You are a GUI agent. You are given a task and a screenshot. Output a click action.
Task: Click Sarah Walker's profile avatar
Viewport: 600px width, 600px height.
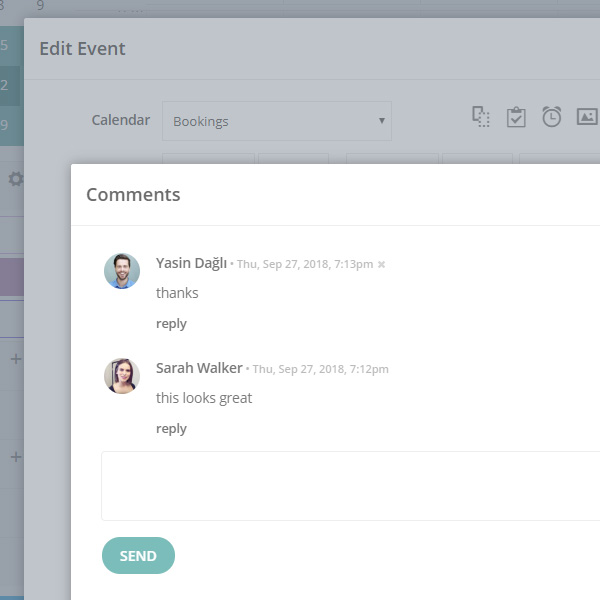click(122, 376)
